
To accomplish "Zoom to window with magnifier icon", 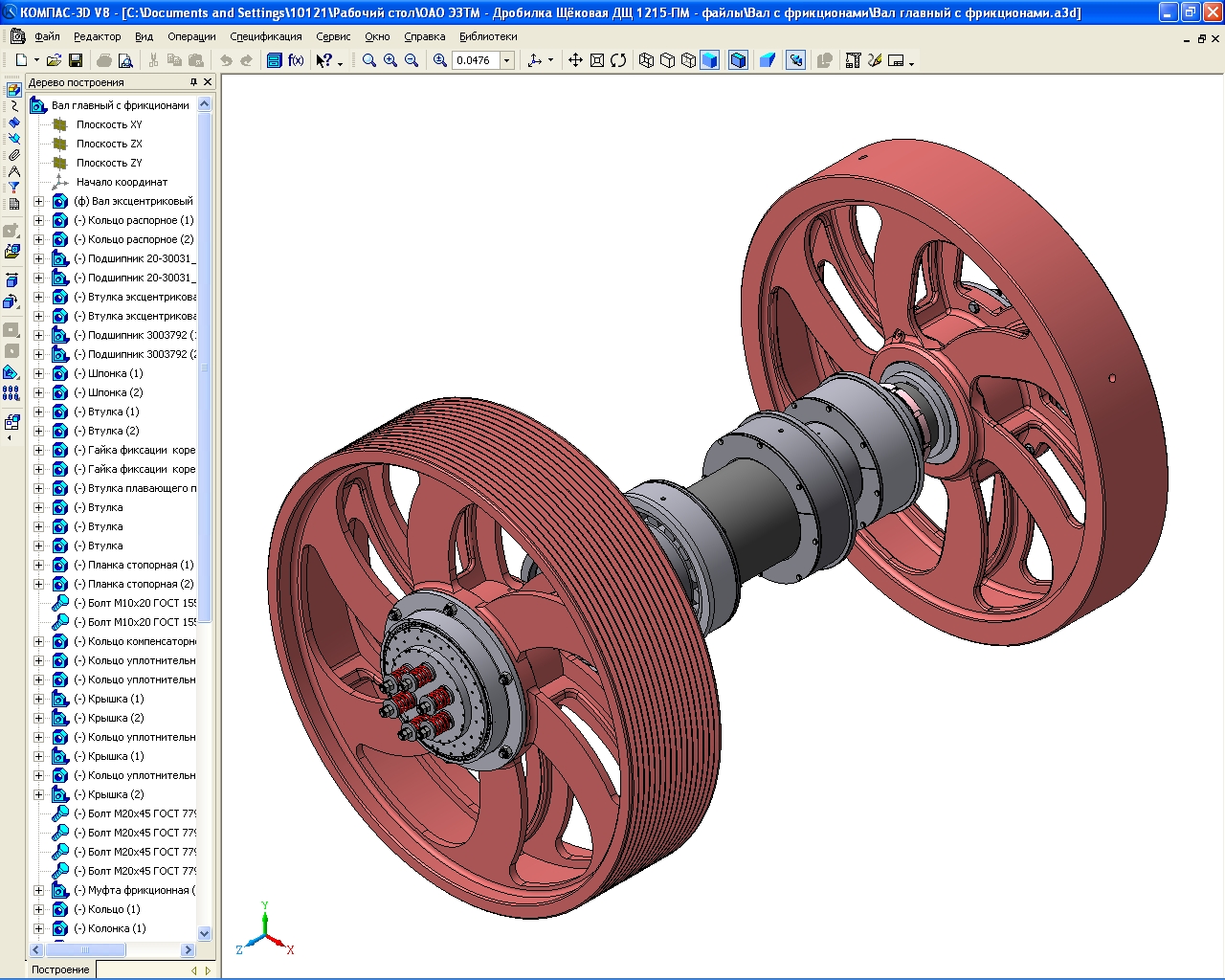I will tap(369, 60).
